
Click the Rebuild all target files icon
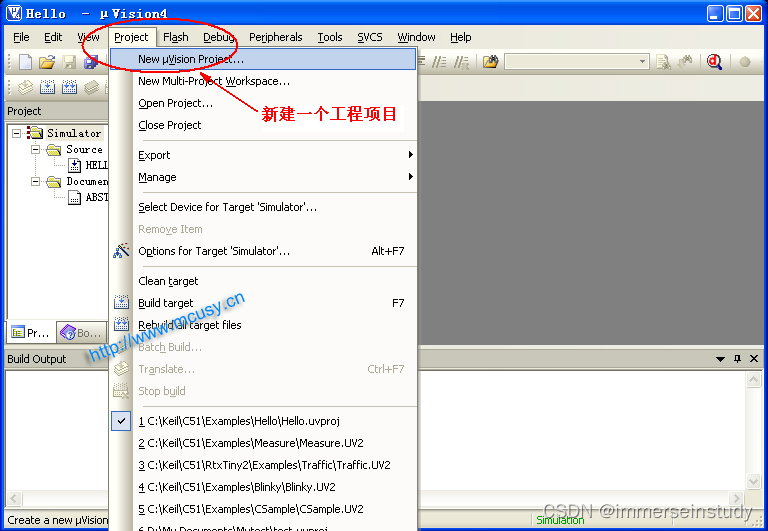(x=121, y=324)
